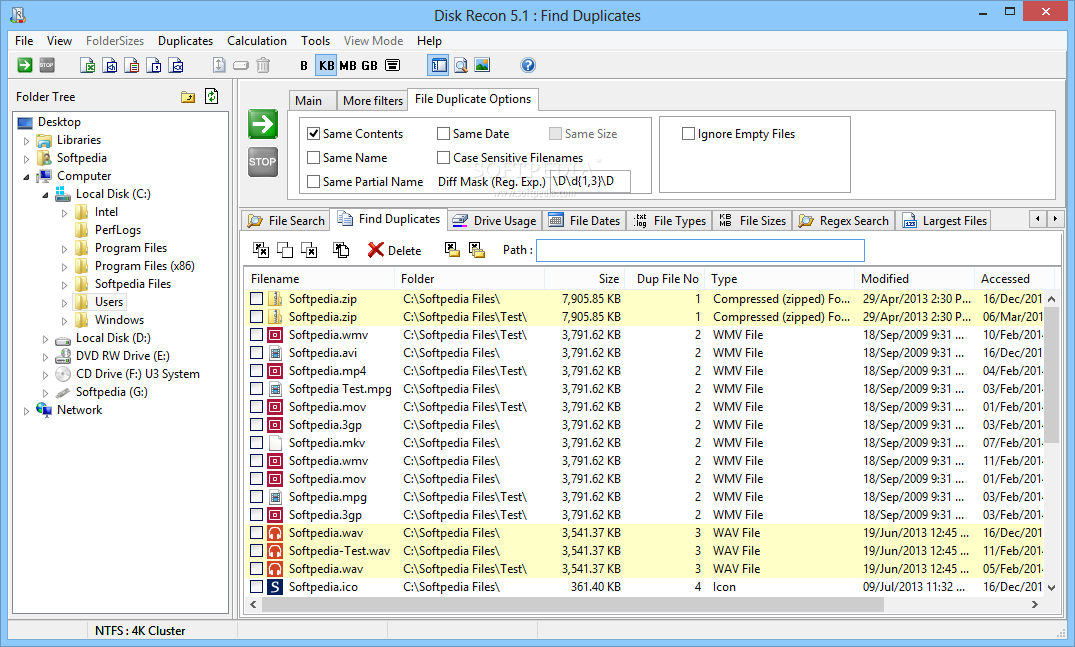Click the check files in multiple folders icon
The image size is (1075, 647).
476,250
